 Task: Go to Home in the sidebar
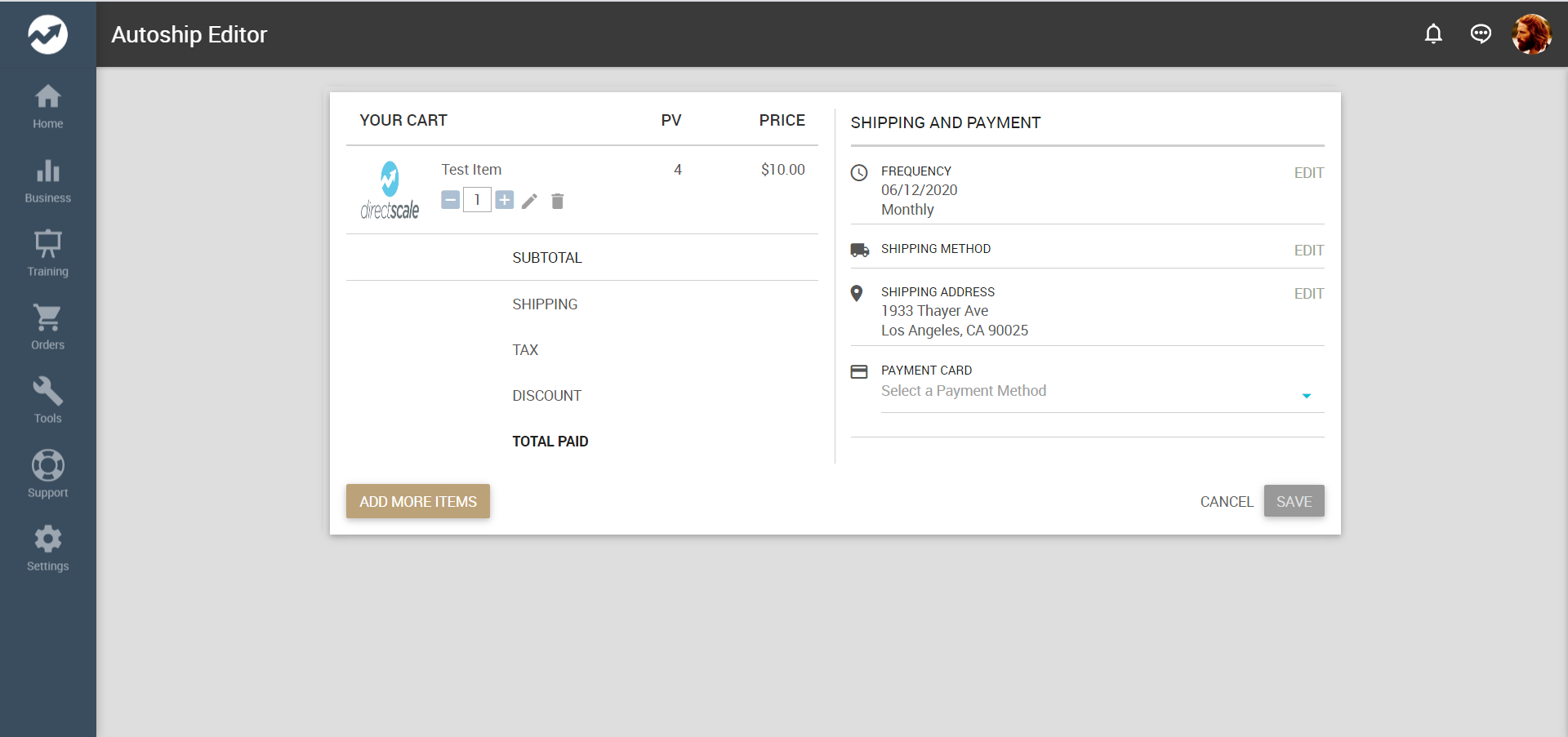click(47, 107)
